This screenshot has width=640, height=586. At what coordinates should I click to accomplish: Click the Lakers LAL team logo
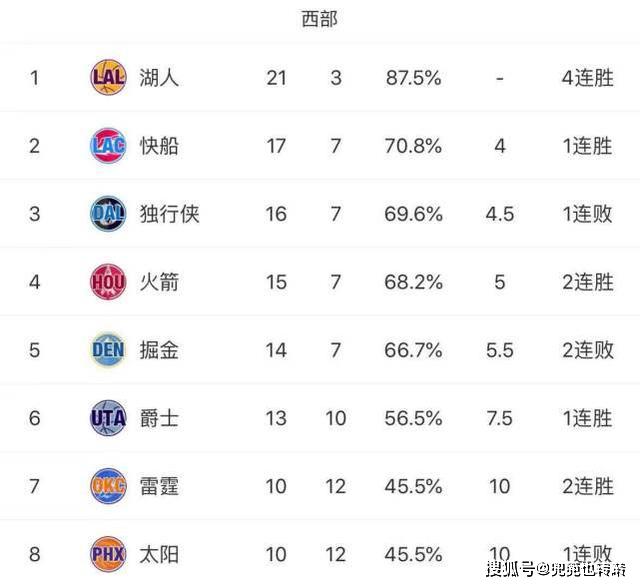tap(108, 78)
